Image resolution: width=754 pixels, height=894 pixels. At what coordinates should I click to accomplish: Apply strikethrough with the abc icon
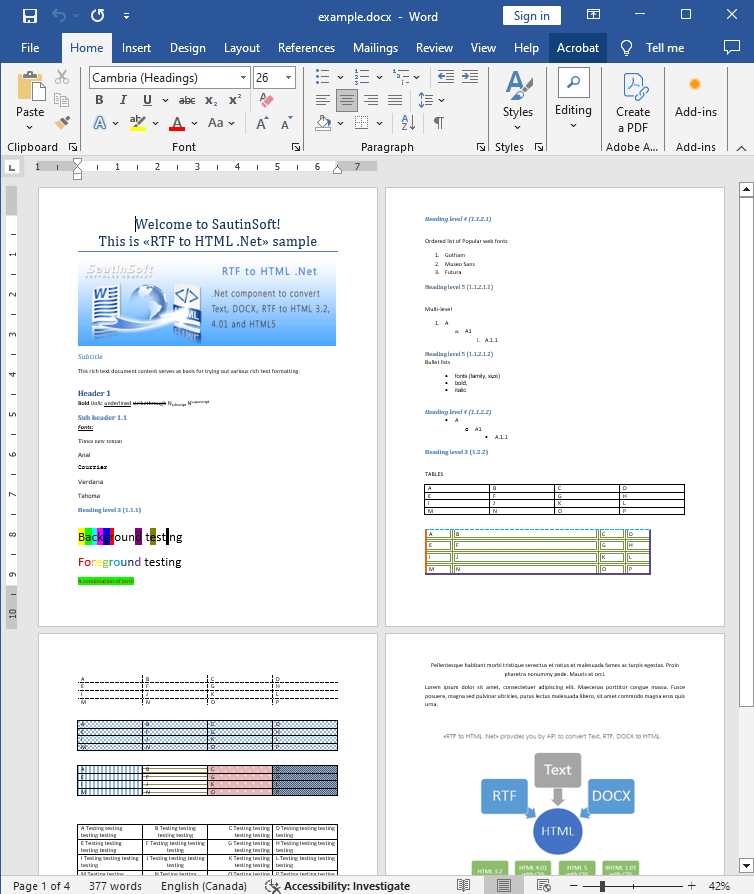[186, 100]
